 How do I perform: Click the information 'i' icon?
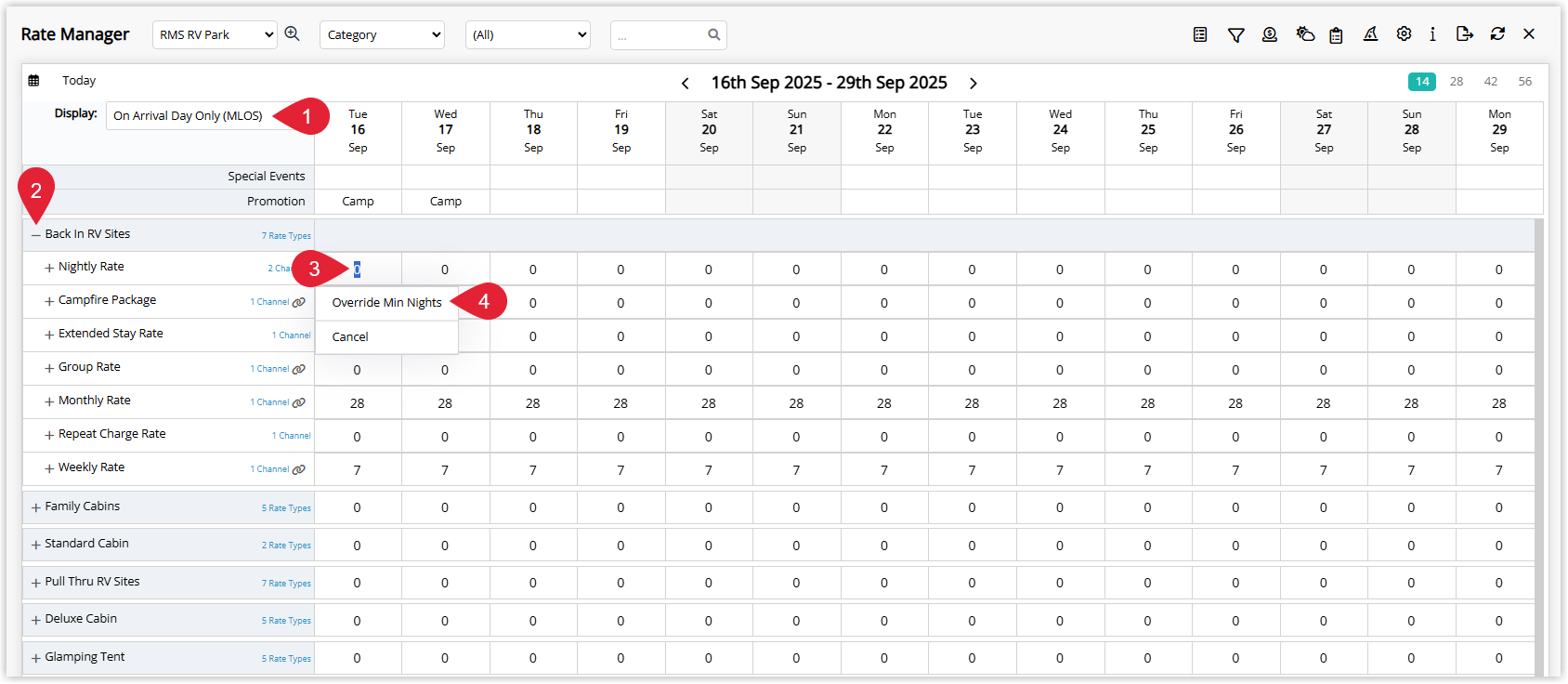pyautogui.click(x=1432, y=34)
